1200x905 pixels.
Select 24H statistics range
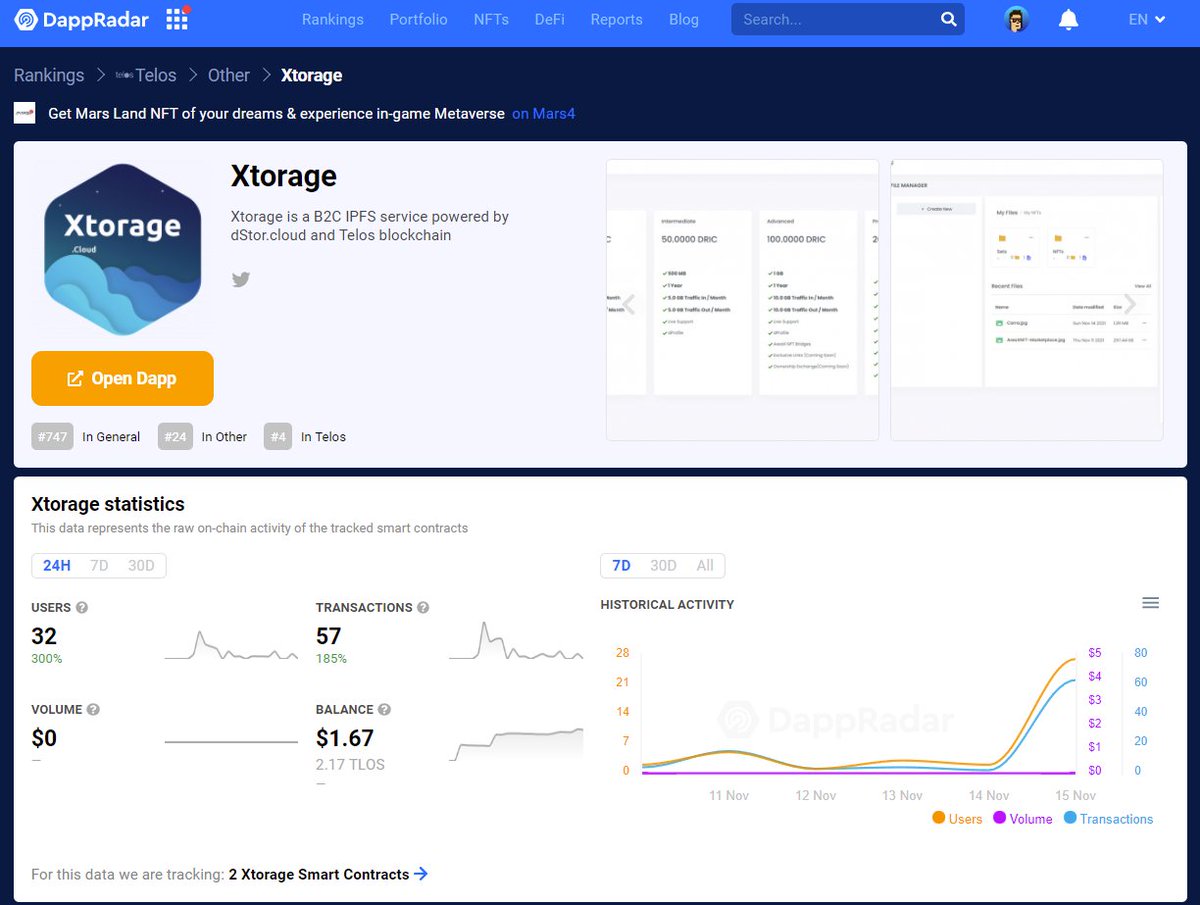(x=57, y=566)
